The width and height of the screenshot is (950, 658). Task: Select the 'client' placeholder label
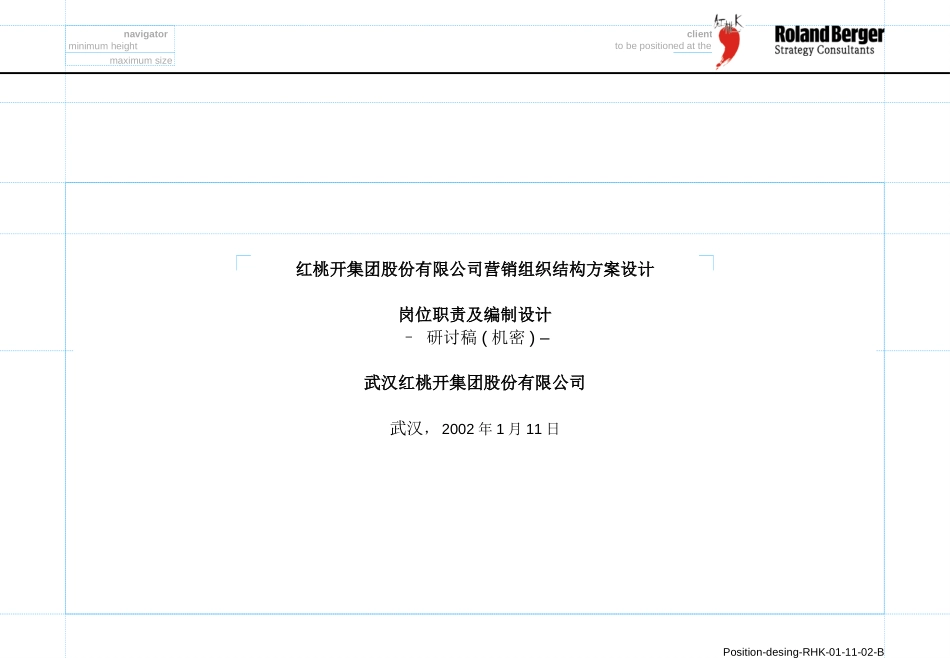coord(699,34)
